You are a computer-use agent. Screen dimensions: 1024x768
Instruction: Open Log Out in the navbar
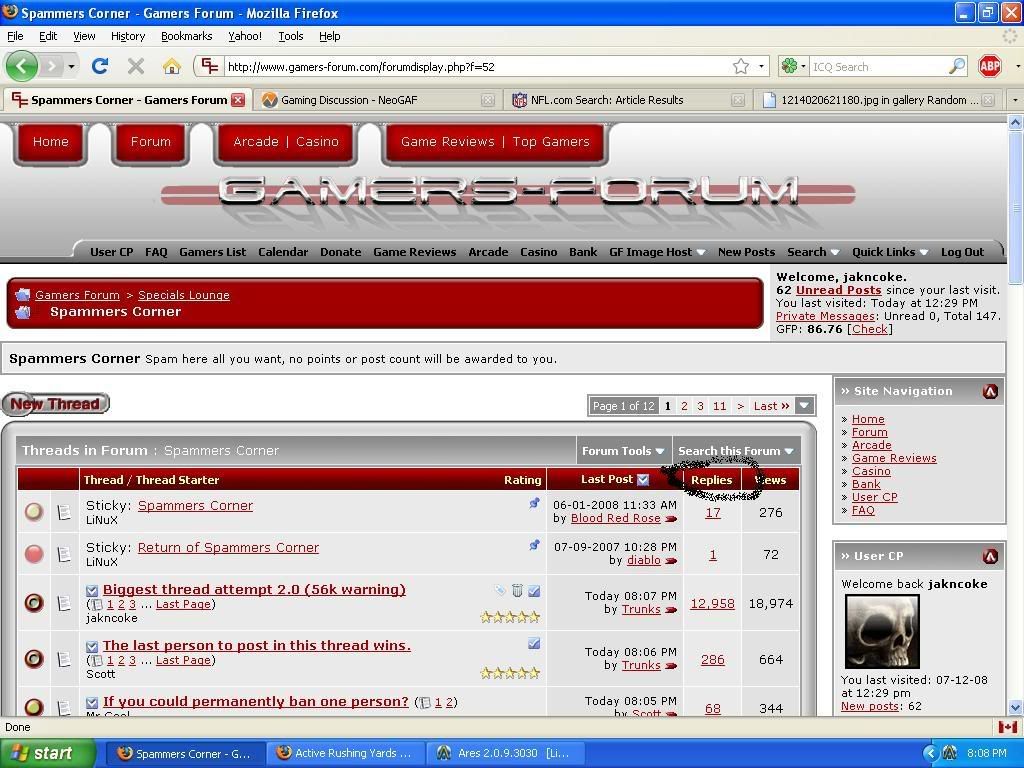pos(962,252)
